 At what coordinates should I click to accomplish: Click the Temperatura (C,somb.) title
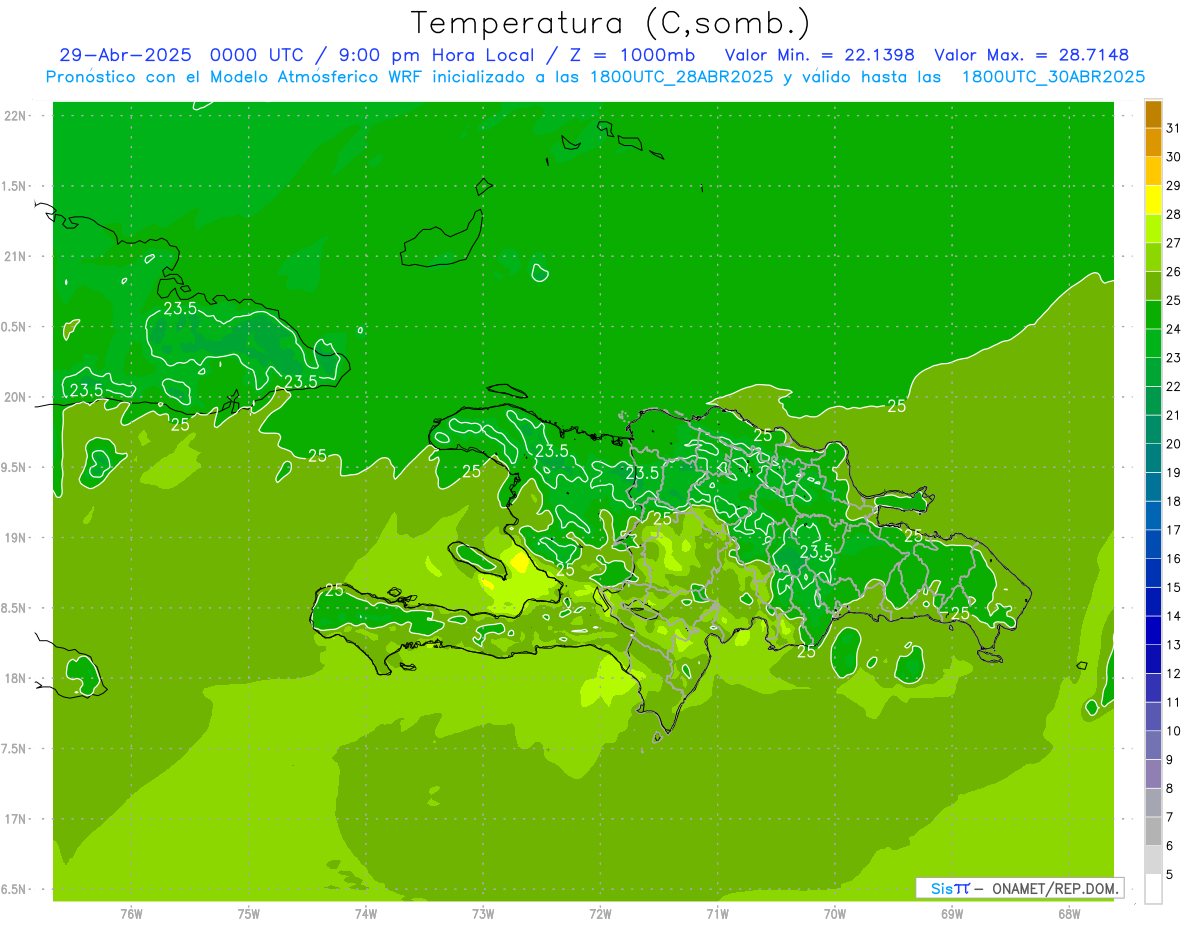[x=611, y=23]
